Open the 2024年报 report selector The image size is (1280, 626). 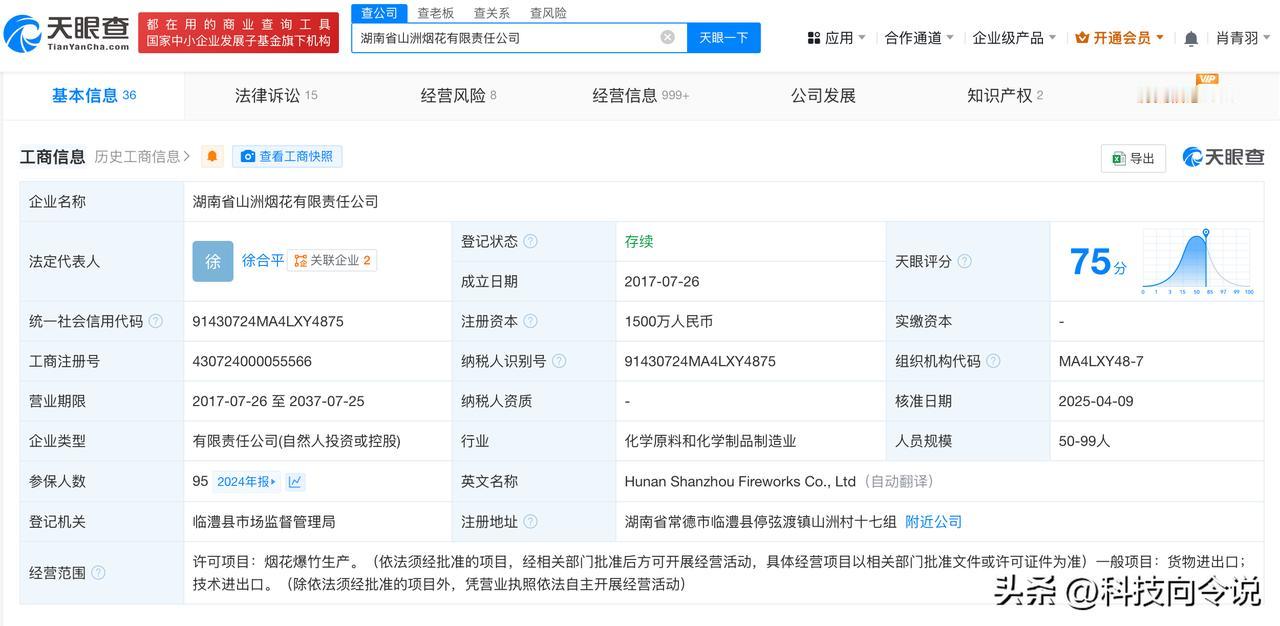click(246, 481)
